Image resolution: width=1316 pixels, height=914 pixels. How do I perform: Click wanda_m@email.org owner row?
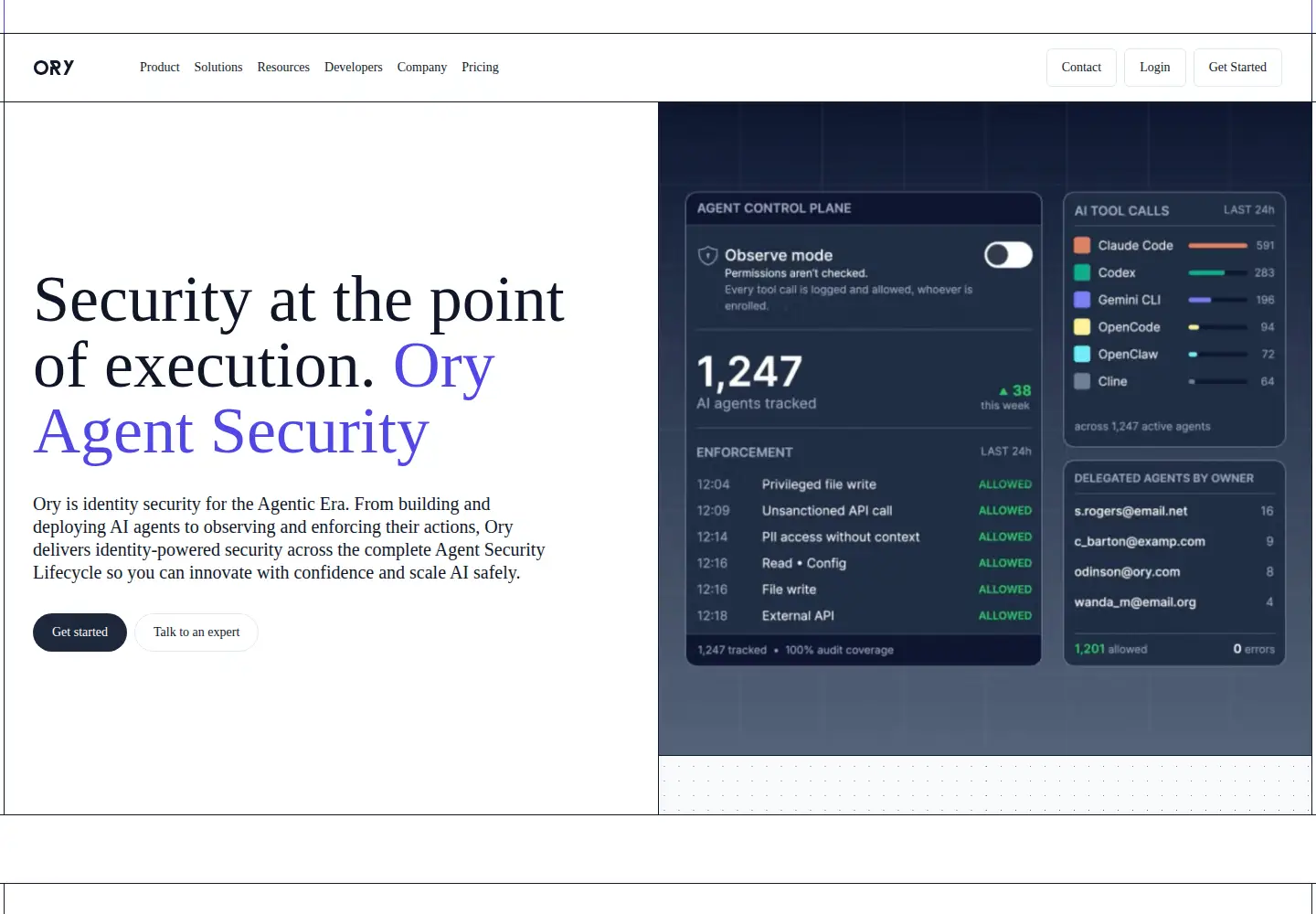point(1173,602)
